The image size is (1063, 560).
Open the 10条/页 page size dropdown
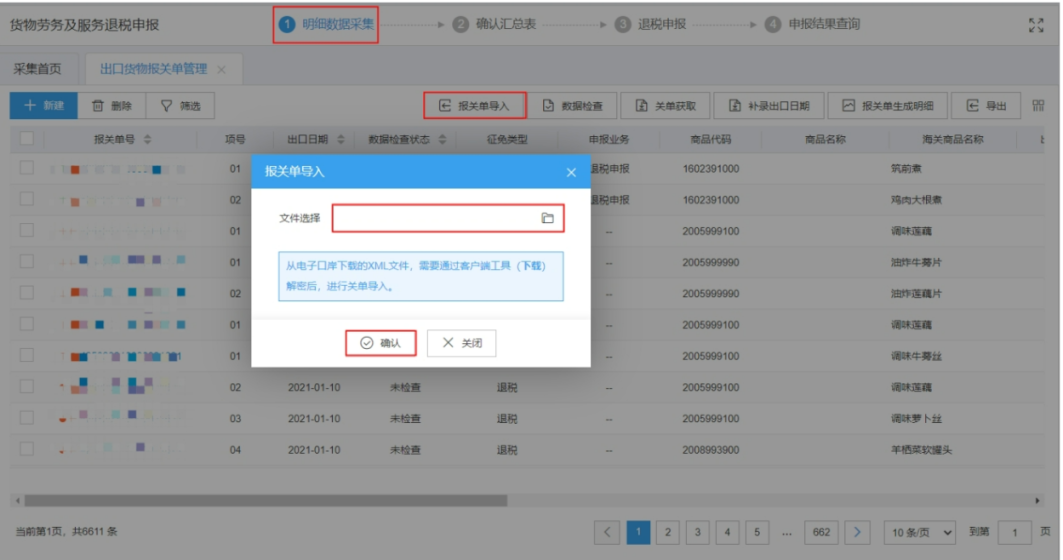(x=922, y=533)
